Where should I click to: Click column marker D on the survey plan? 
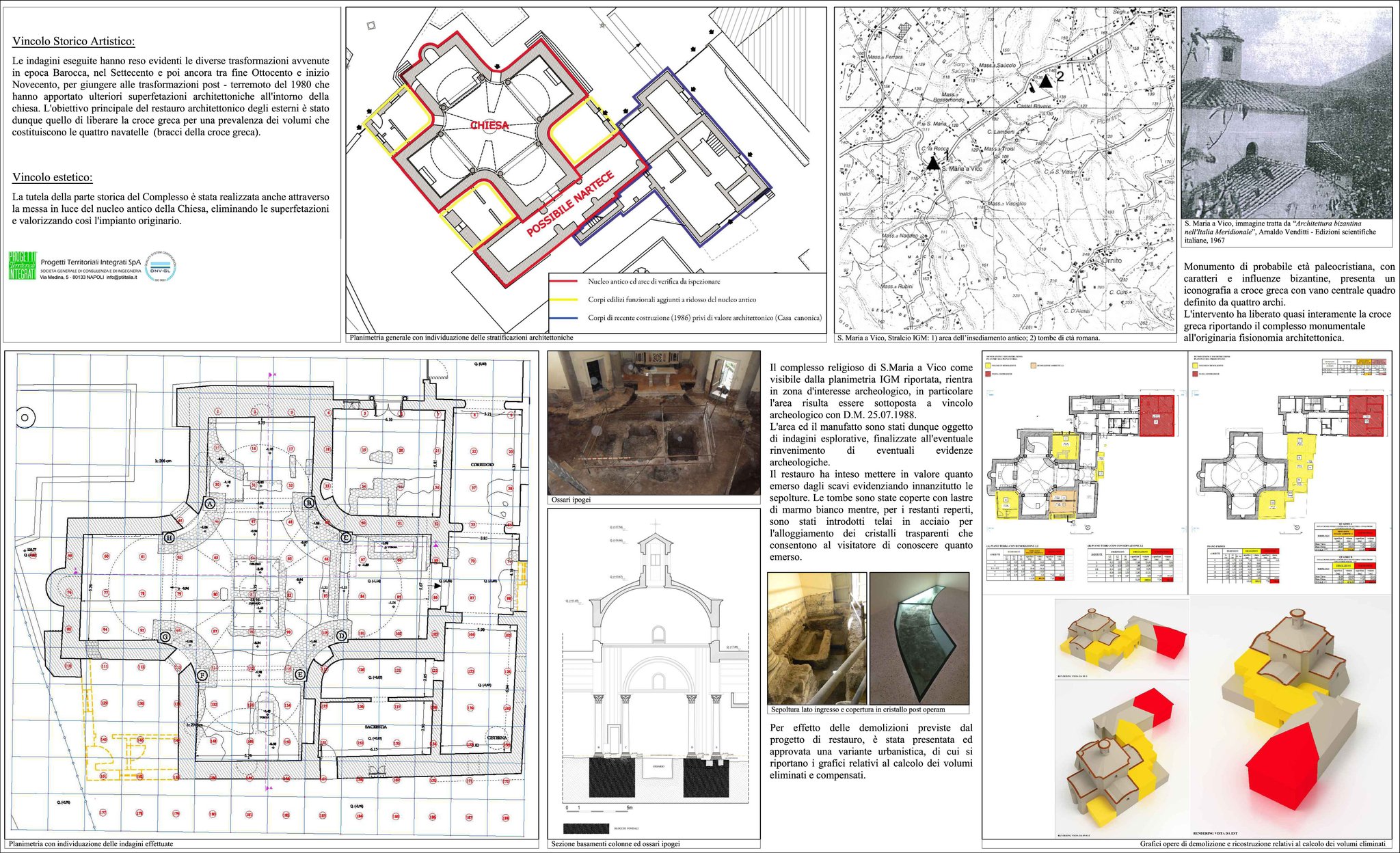[342, 636]
